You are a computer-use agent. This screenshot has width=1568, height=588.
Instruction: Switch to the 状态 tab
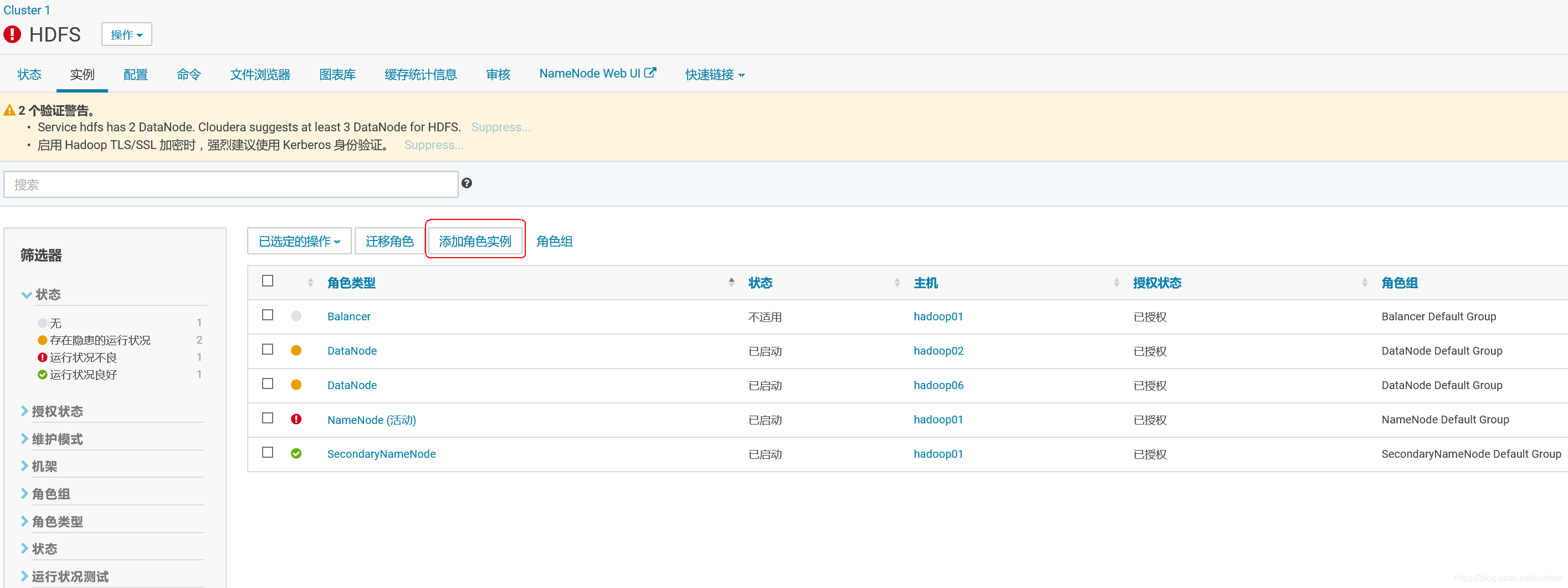[x=29, y=74]
